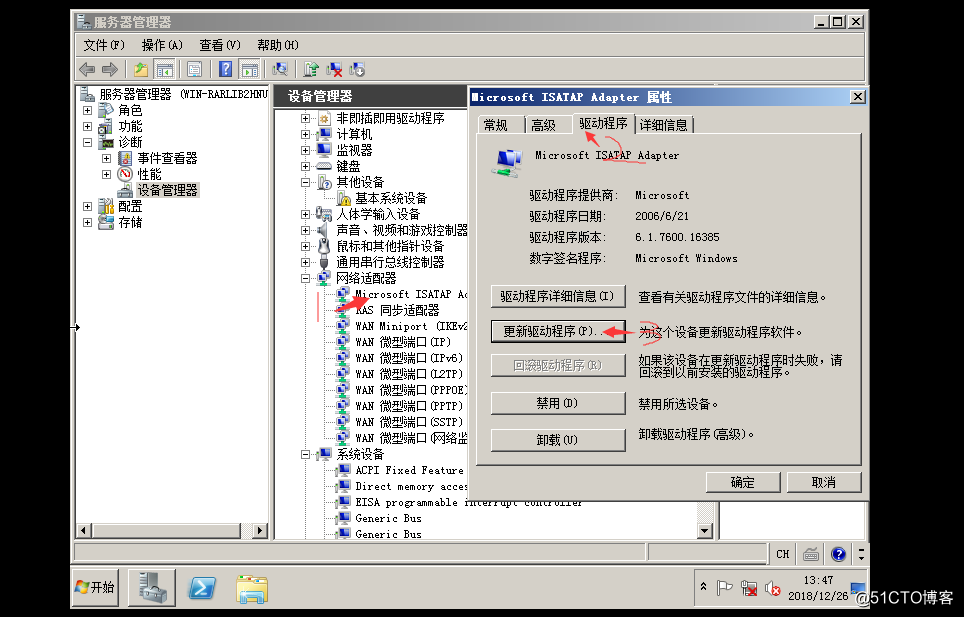Open the 帮助(H) menu
This screenshot has width=964, height=617.
tap(278, 45)
